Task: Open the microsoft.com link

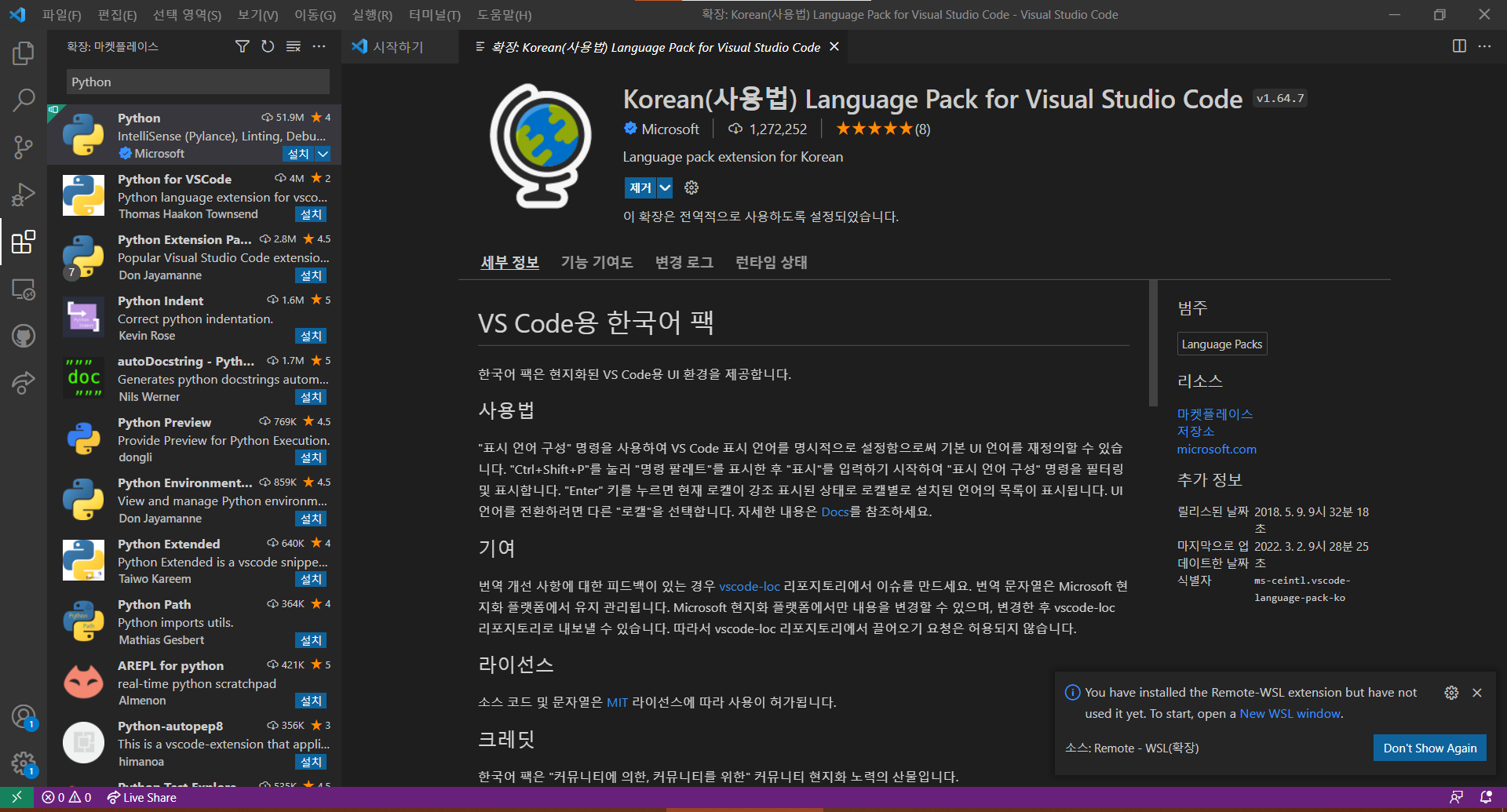Action: point(1217,450)
